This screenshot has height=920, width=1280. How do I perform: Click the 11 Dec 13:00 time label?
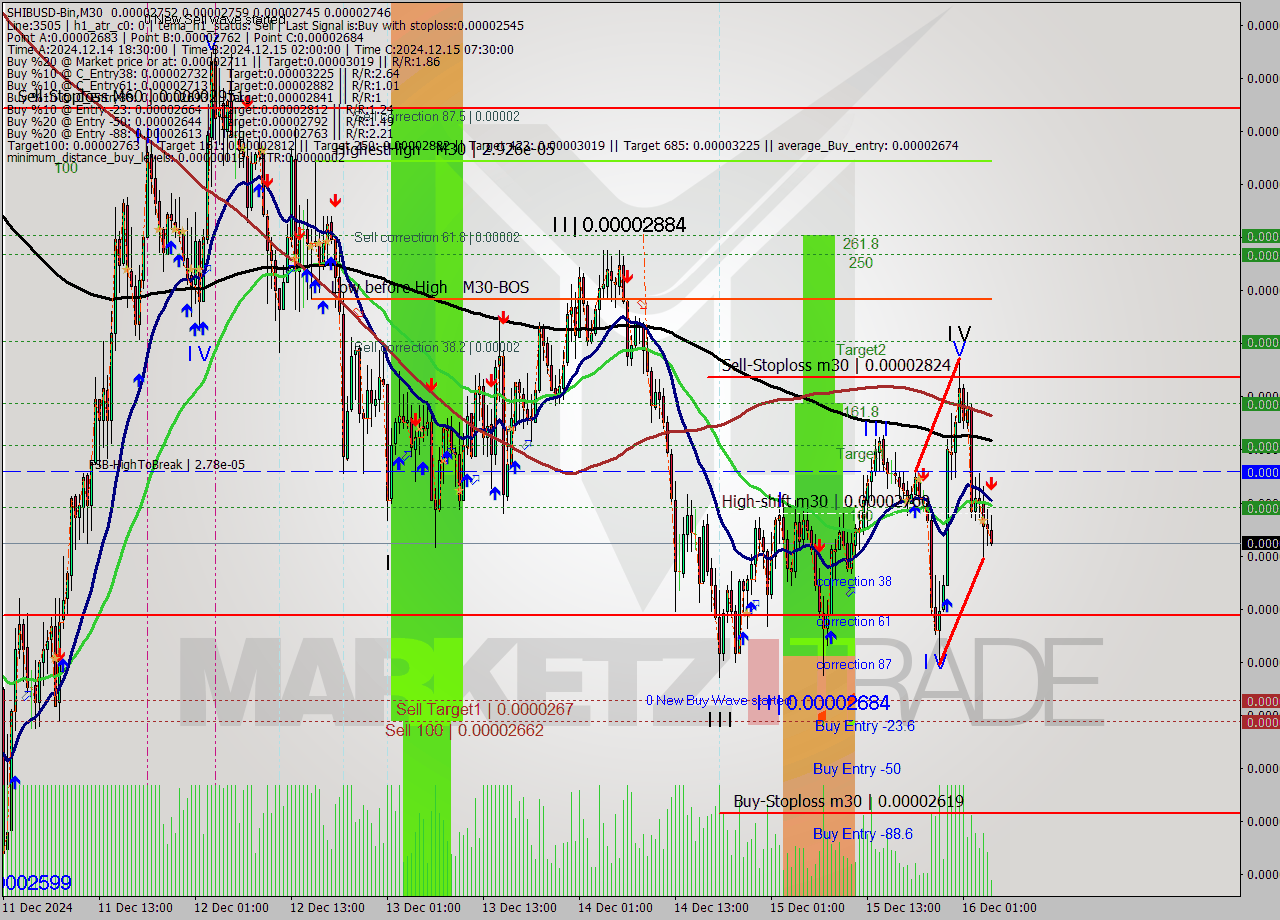click(135, 908)
